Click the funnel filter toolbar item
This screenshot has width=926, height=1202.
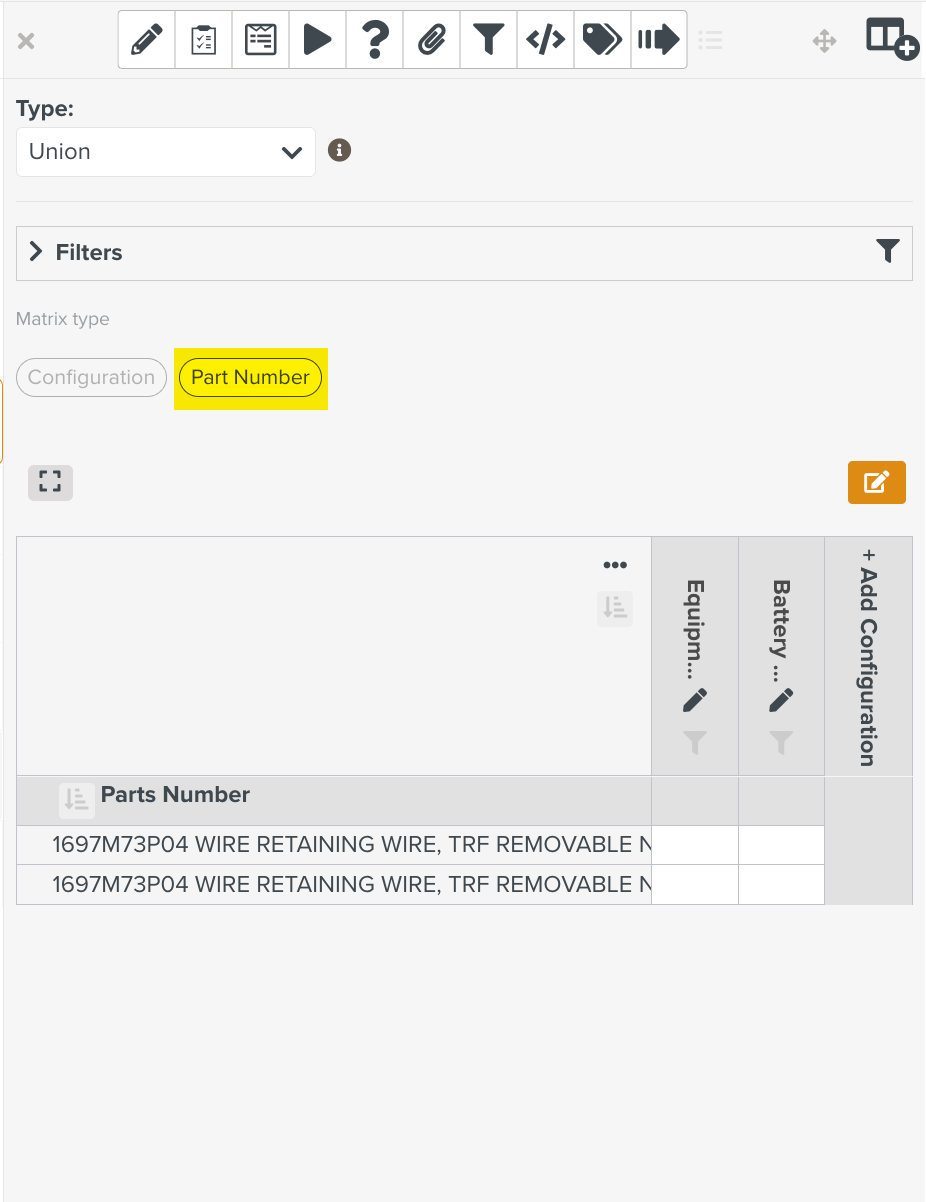pos(488,40)
